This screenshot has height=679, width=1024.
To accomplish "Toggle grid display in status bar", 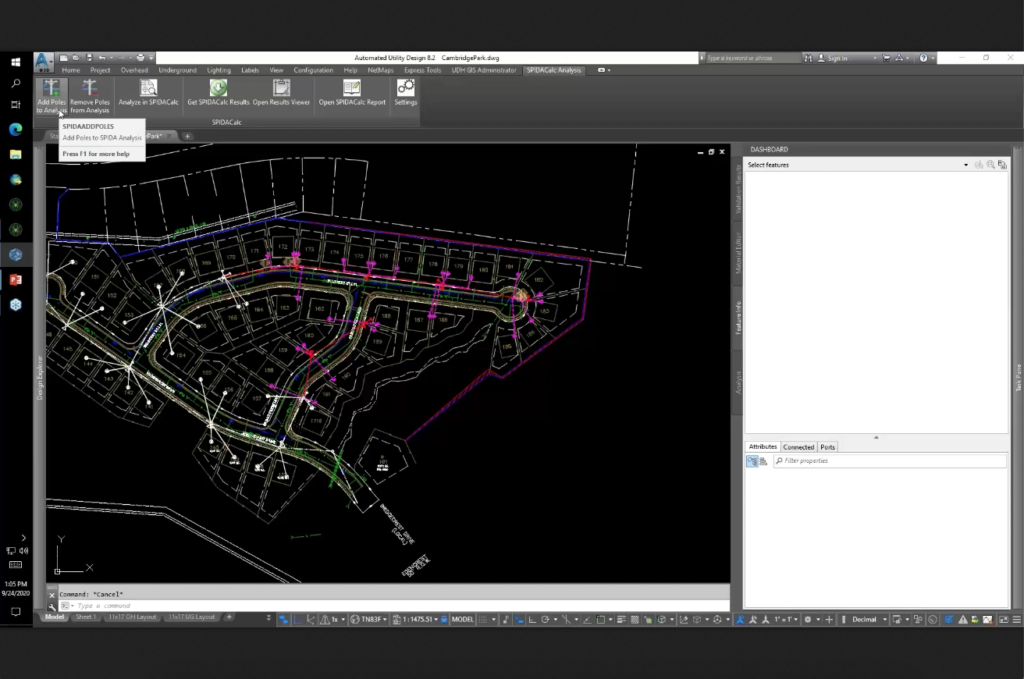I will [x=483, y=619].
